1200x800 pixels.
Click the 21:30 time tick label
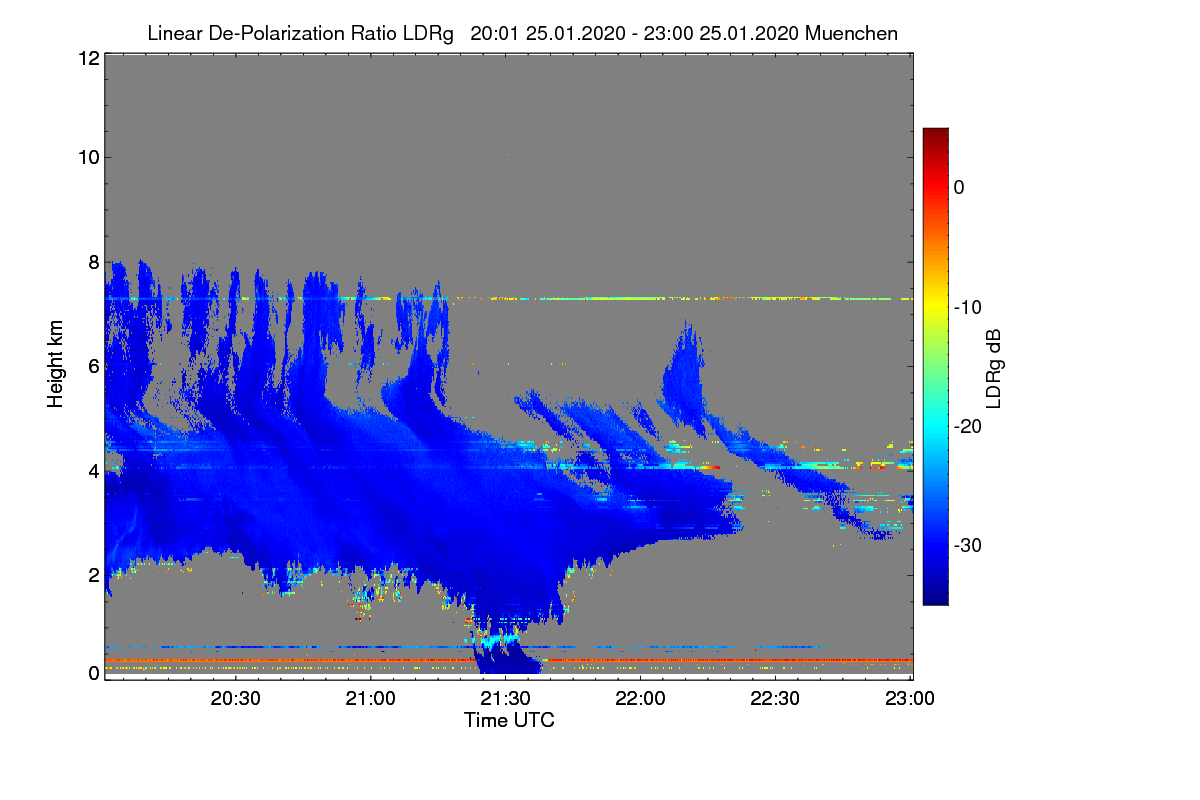(x=506, y=698)
